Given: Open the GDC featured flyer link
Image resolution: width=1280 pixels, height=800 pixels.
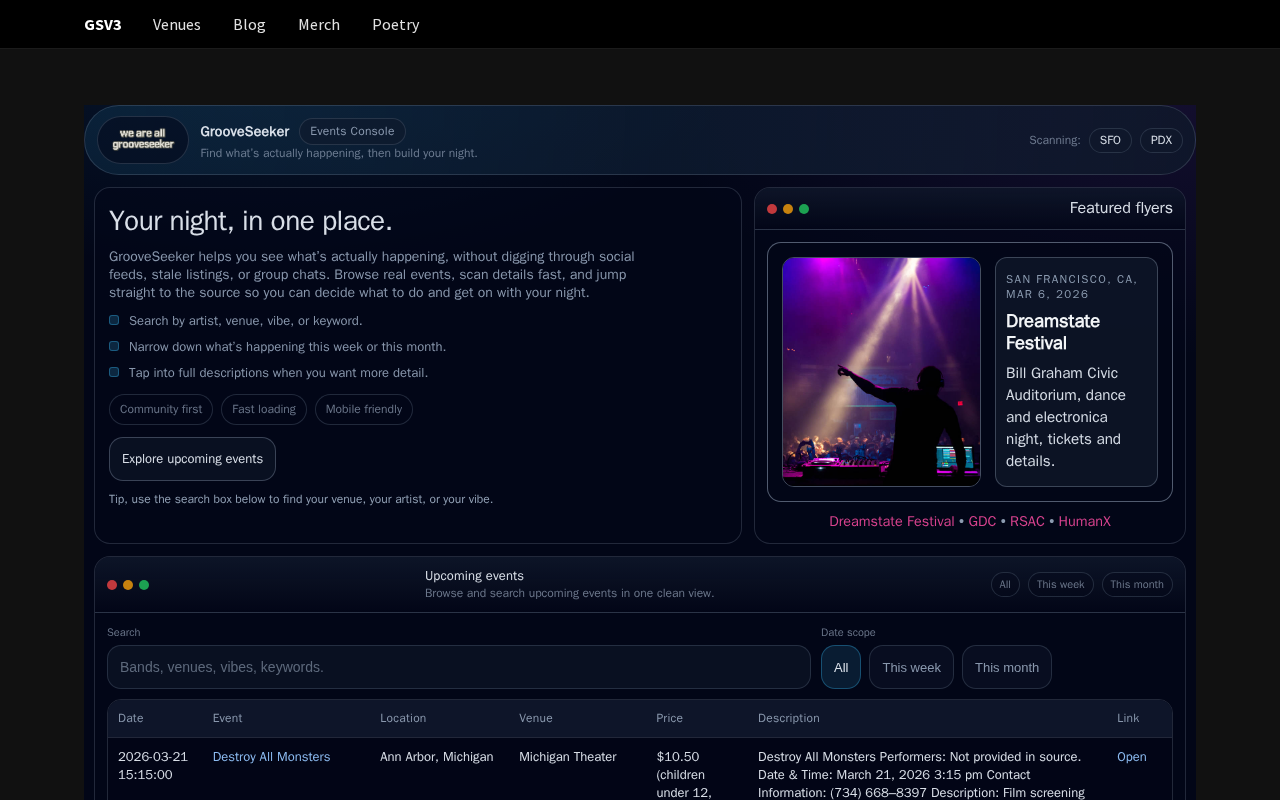Looking at the screenshot, I should [982, 521].
